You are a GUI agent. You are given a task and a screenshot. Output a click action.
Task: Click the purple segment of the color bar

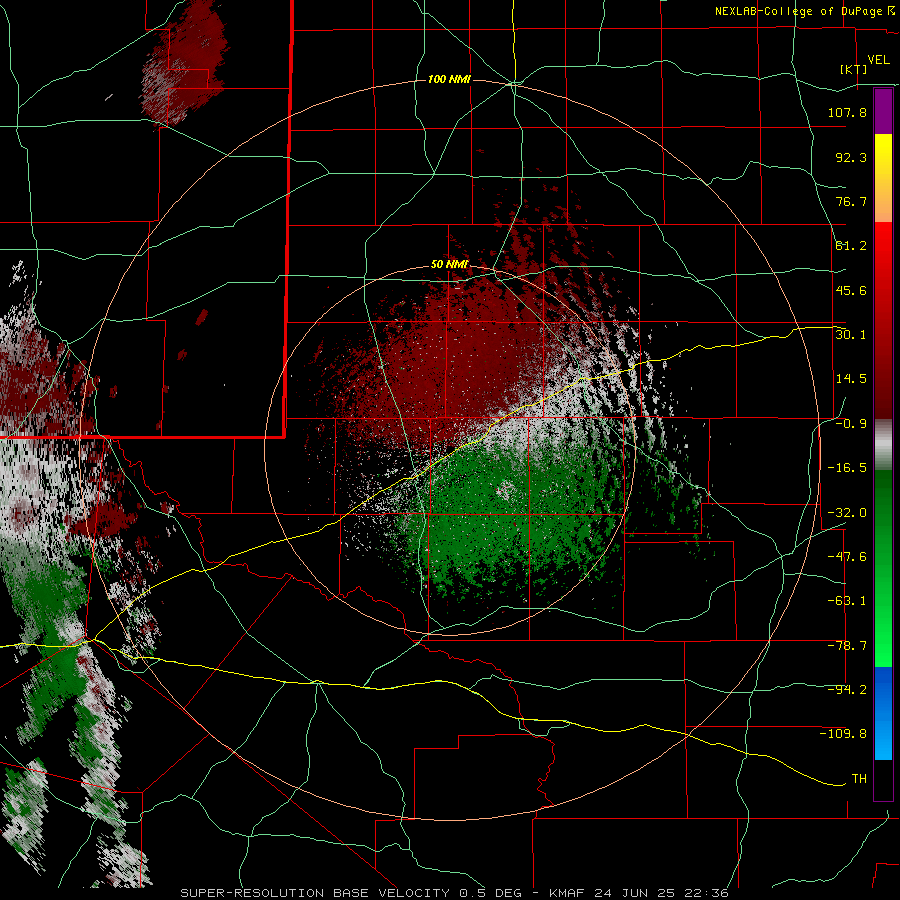pyautogui.click(x=883, y=111)
